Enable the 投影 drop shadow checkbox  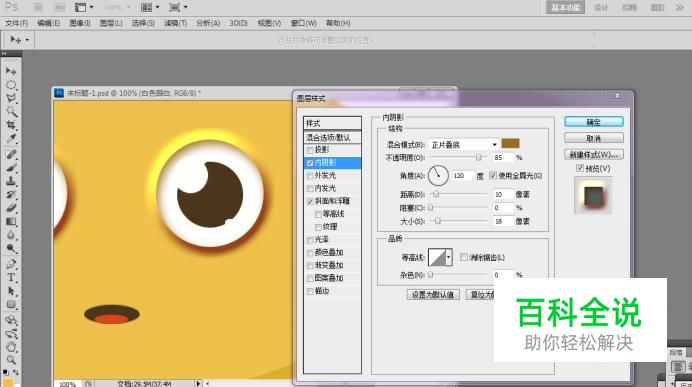coord(310,150)
